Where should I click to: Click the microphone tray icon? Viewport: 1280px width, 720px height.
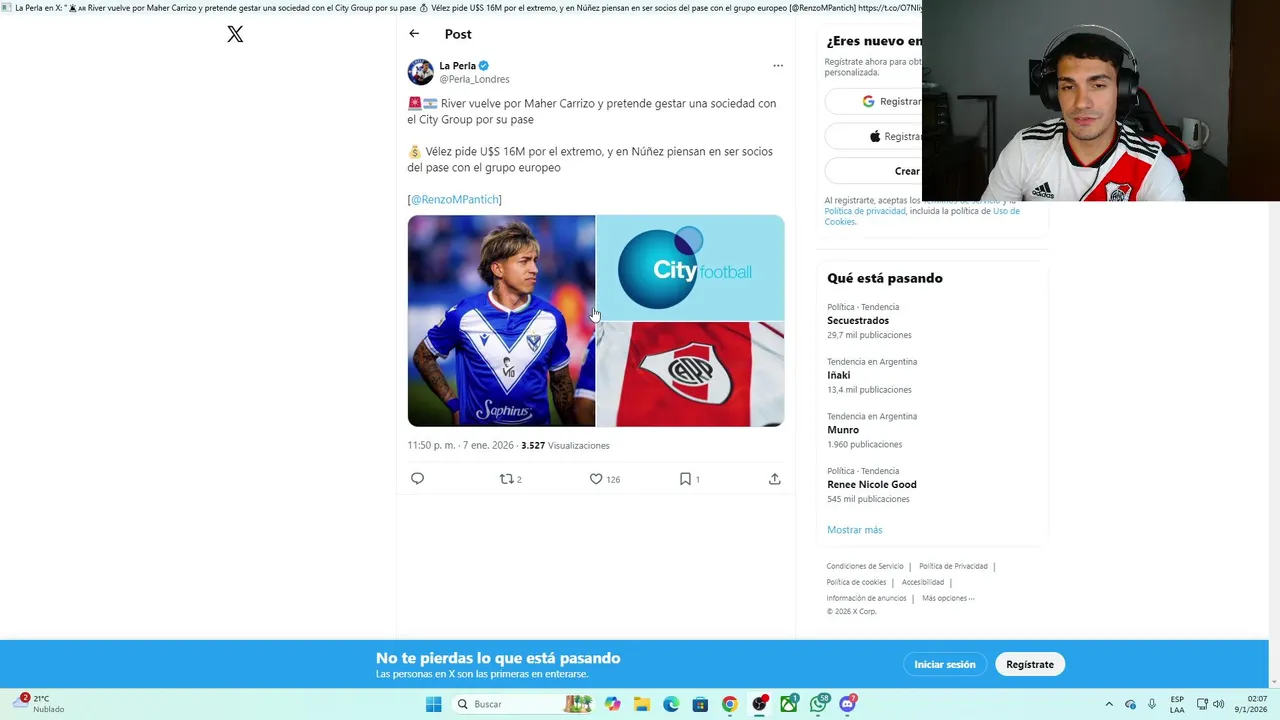click(x=1152, y=704)
